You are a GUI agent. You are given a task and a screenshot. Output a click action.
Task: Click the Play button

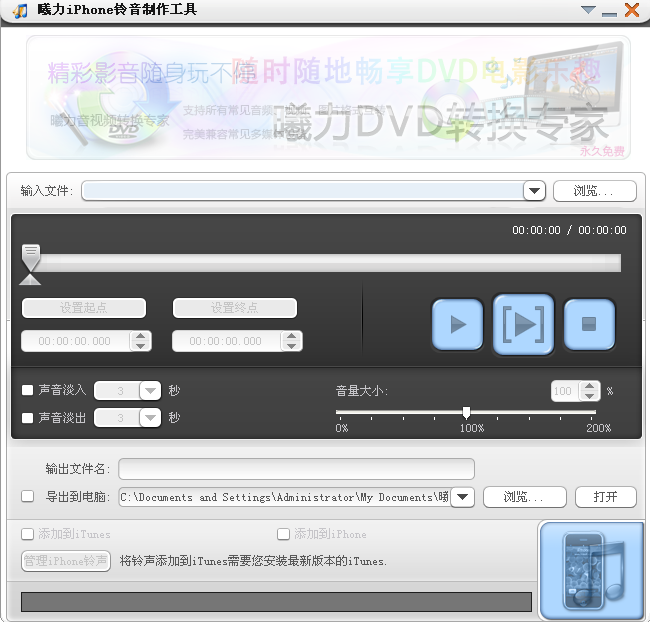pyautogui.click(x=458, y=324)
